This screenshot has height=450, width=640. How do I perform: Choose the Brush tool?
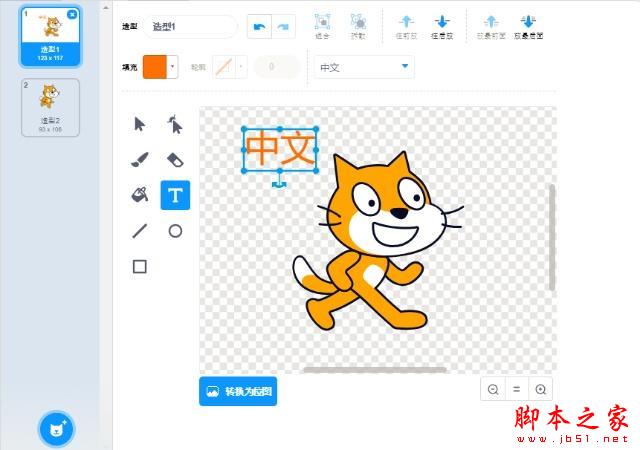(x=140, y=160)
